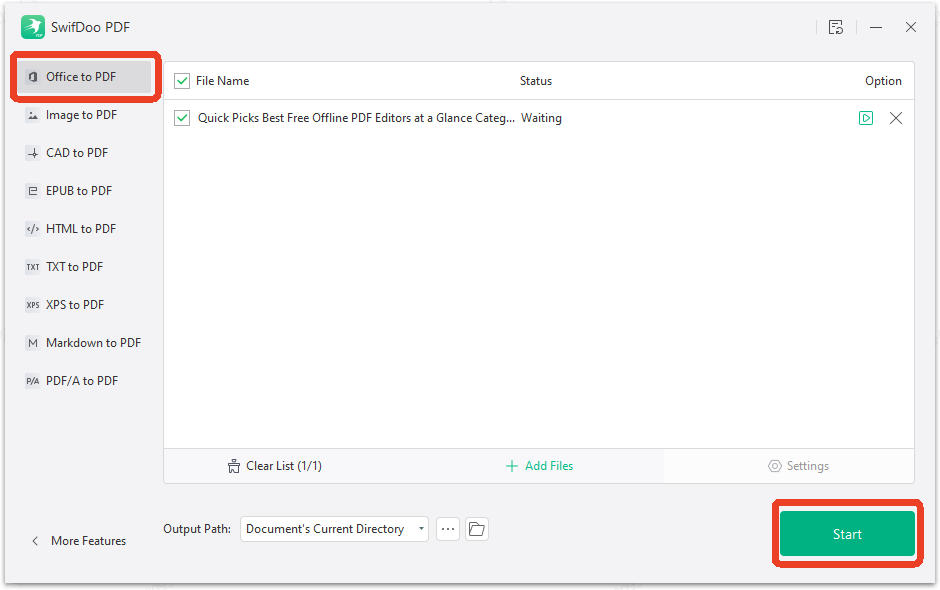
Task: Start converting the Quick Picks file icon
Action: coord(866,118)
